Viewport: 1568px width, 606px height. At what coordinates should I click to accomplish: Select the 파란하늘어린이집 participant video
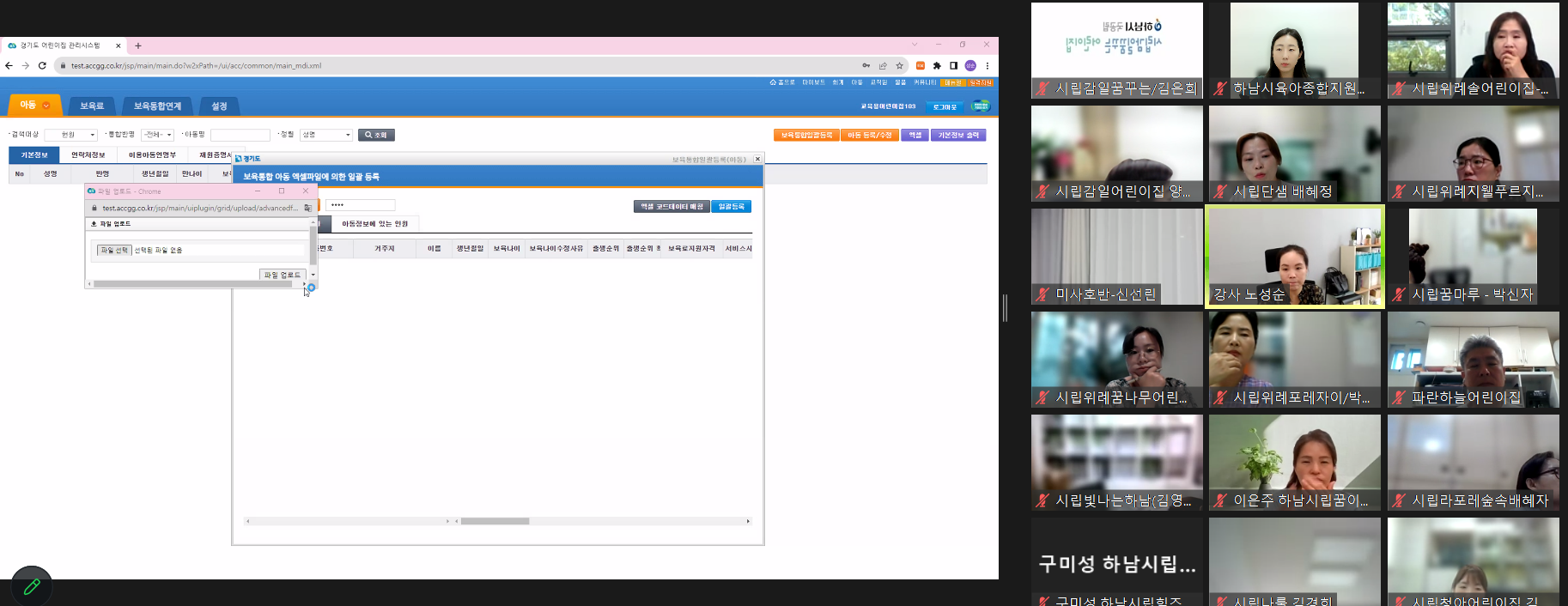pos(1473,360)
